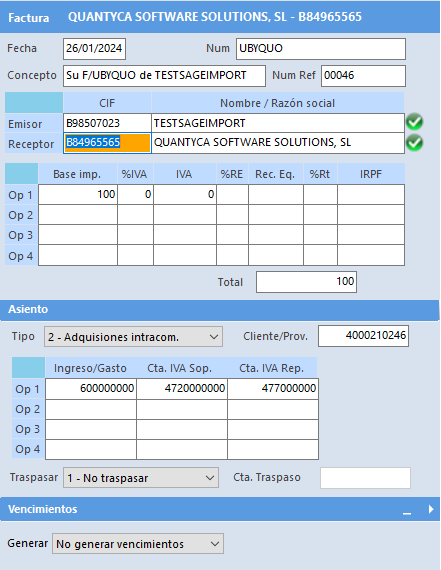
Task: Click Op 2 Ingreso/Gasto cell
Action: pyautogui.click(x=91, y=409)
